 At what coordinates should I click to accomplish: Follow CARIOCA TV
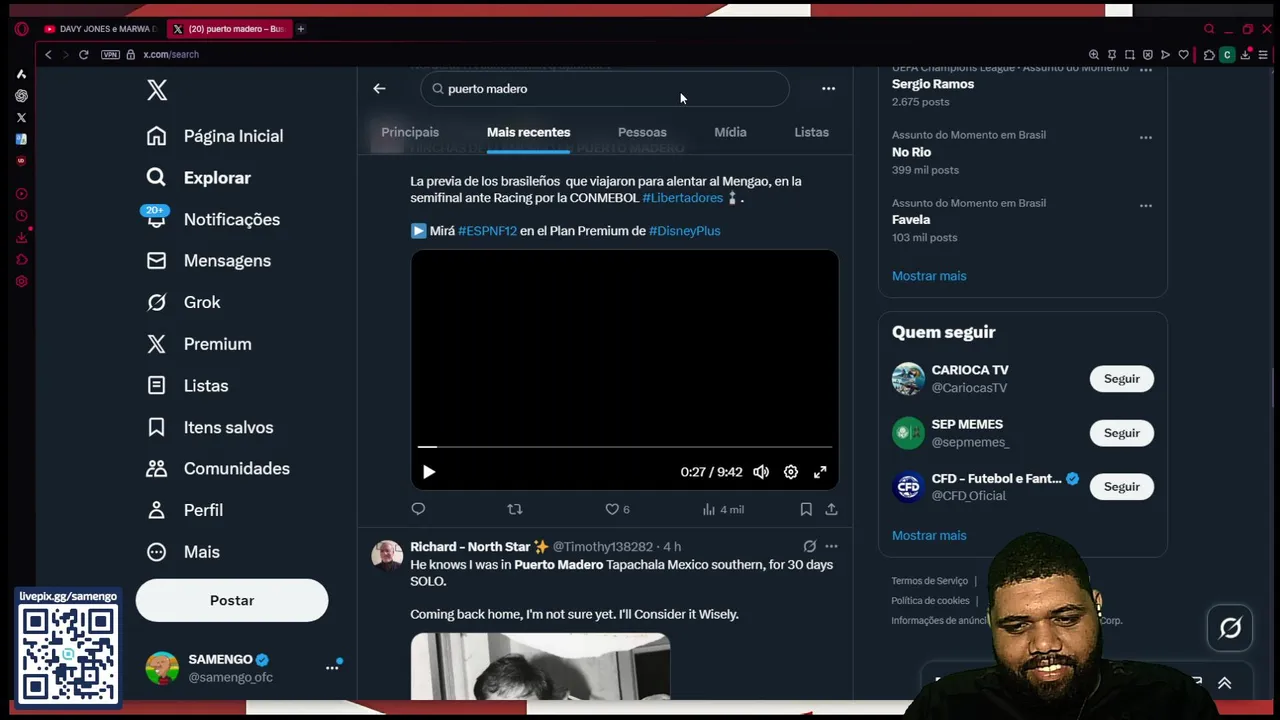click(x=1121, y=379)
